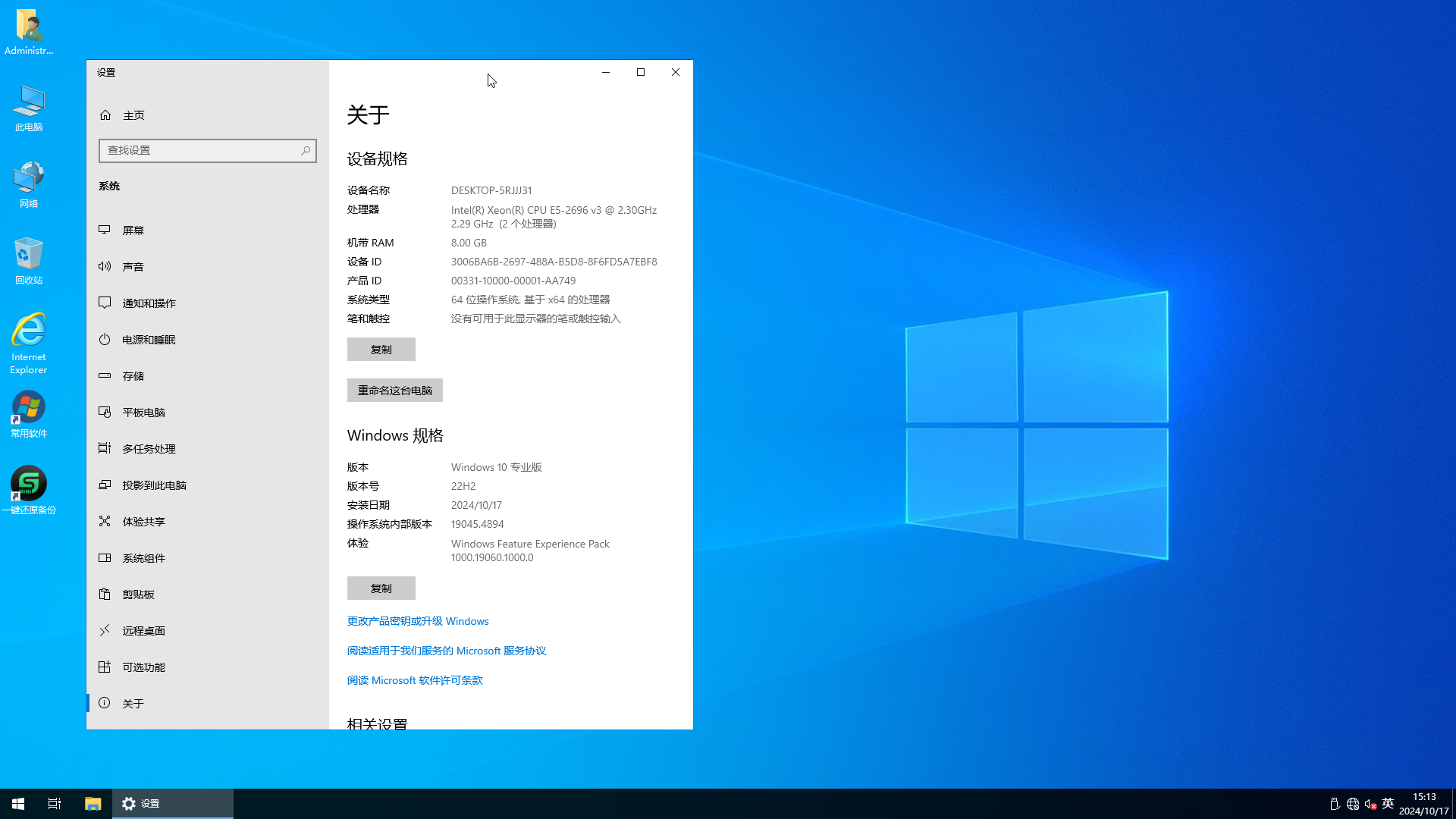Open 更改产品密钥或升级 Windows link
This screenshot has width=1456, height=819.
(418, 621)
